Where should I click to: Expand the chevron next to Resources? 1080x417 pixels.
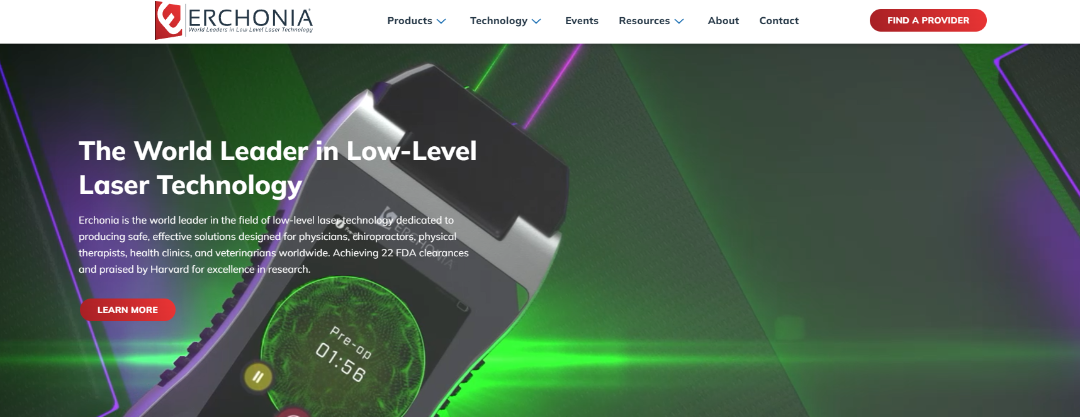(x=679, y=21)
